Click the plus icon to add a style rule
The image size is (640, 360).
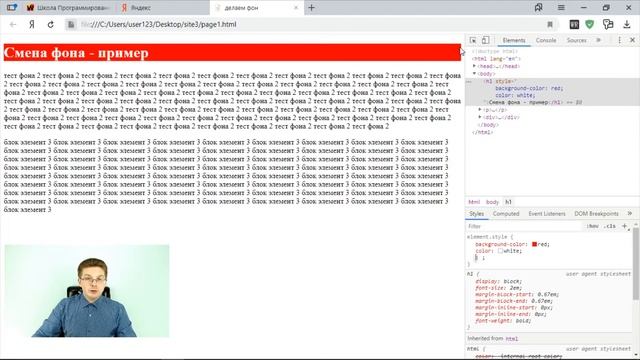pyautogui.click(x=624, y=226)
